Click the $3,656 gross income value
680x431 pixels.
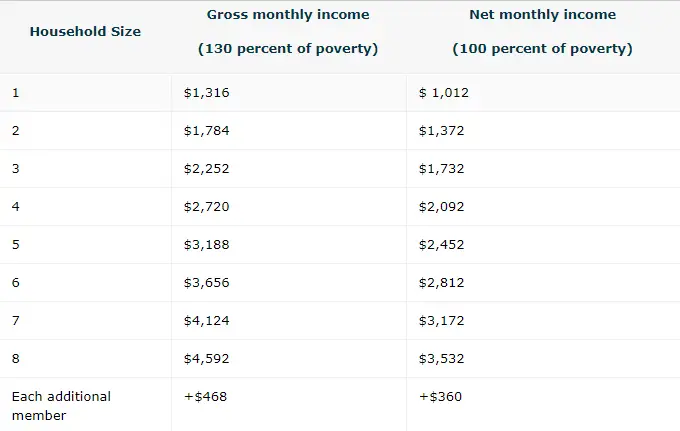point(207,283)
